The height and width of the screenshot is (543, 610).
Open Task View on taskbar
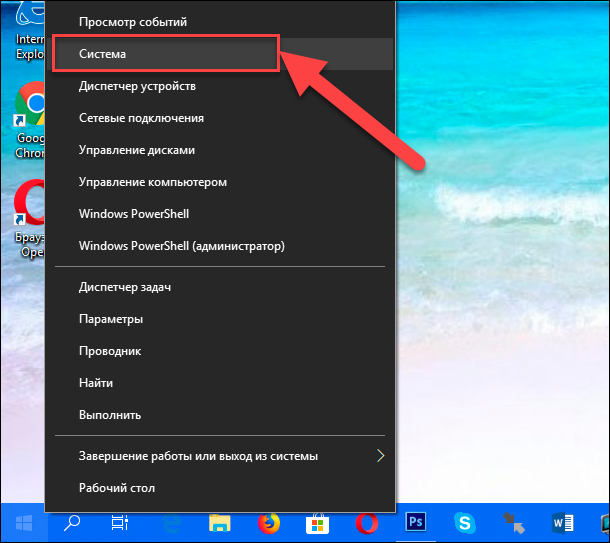pos(120,523)
